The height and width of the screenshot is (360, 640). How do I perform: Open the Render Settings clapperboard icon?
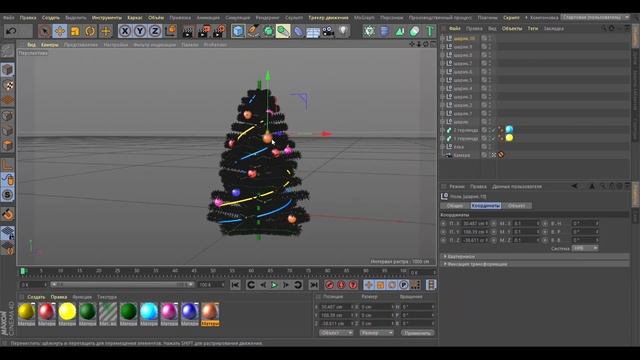tap(219, 31)
